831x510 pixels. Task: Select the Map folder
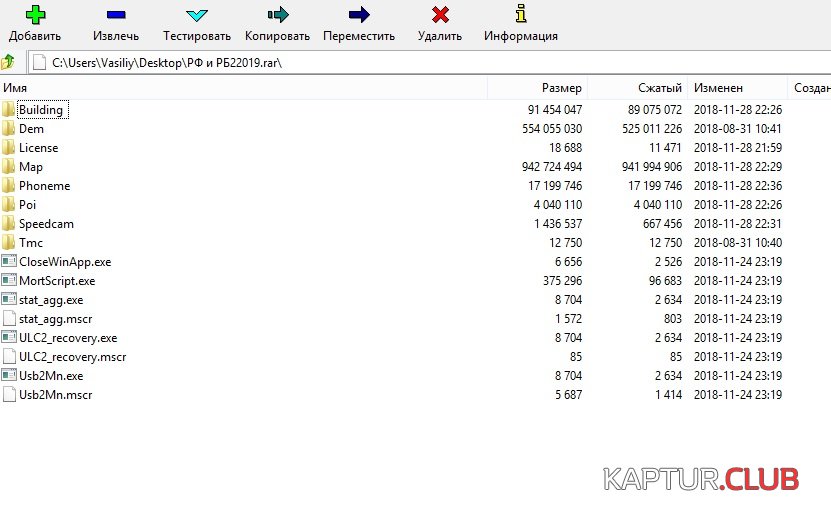[30, 167]
